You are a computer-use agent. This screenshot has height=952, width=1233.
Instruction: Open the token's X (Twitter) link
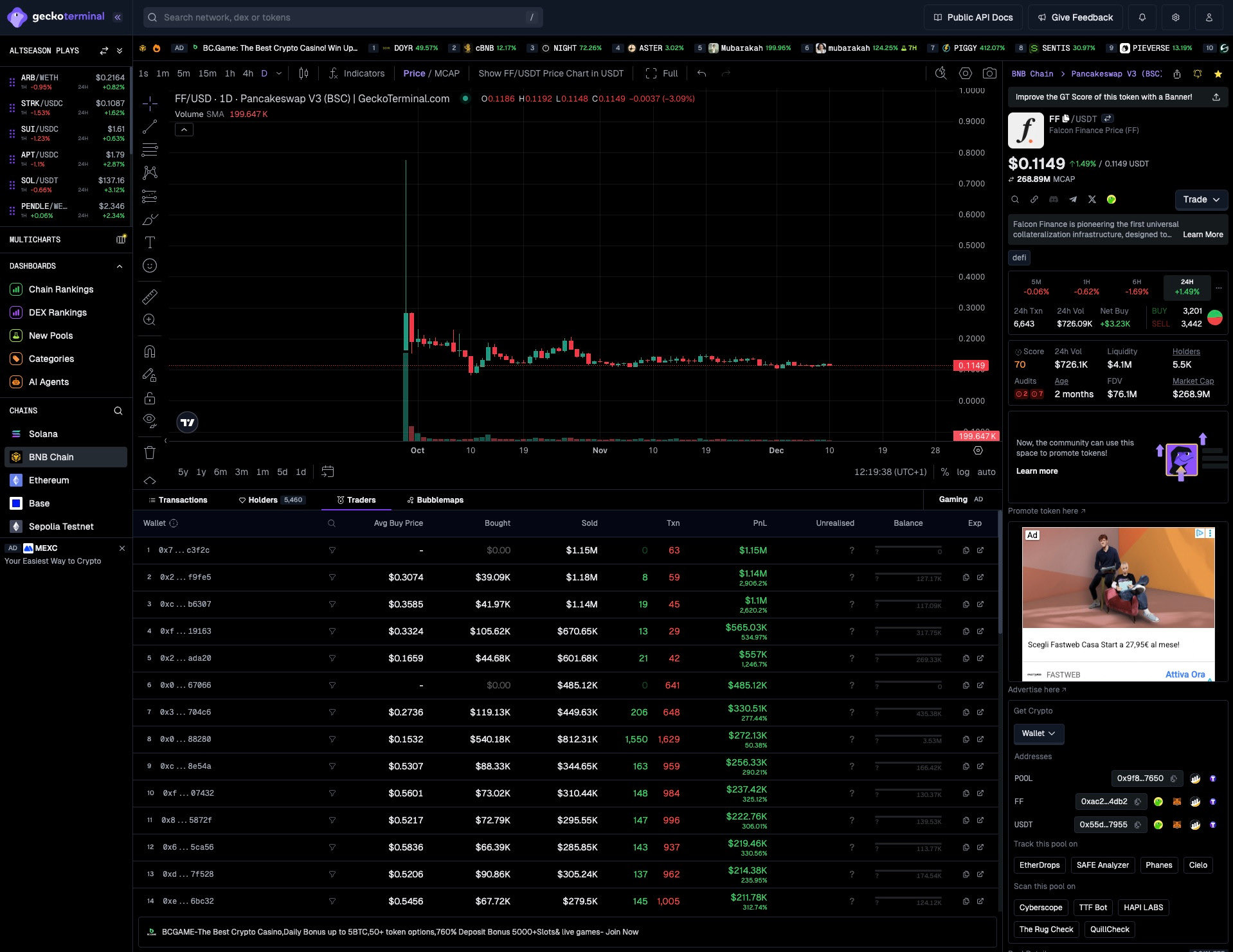click(x=1092, y=199)
